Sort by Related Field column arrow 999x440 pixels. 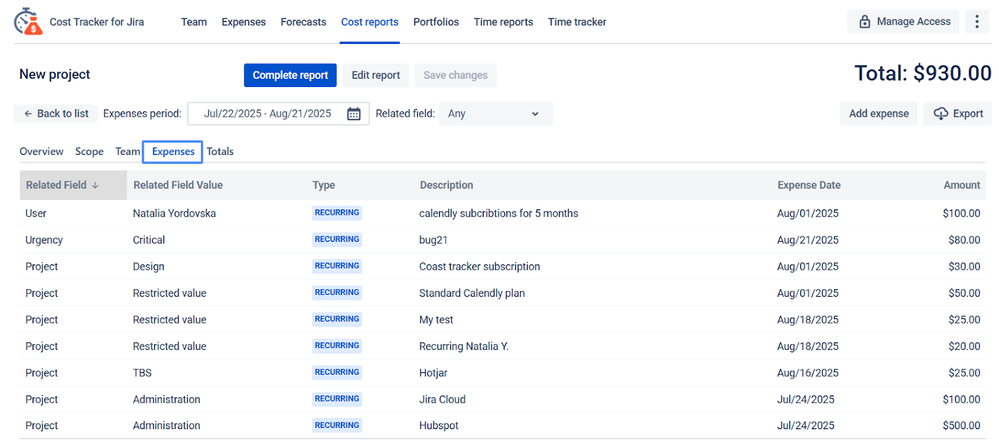[x=96, y=185]
